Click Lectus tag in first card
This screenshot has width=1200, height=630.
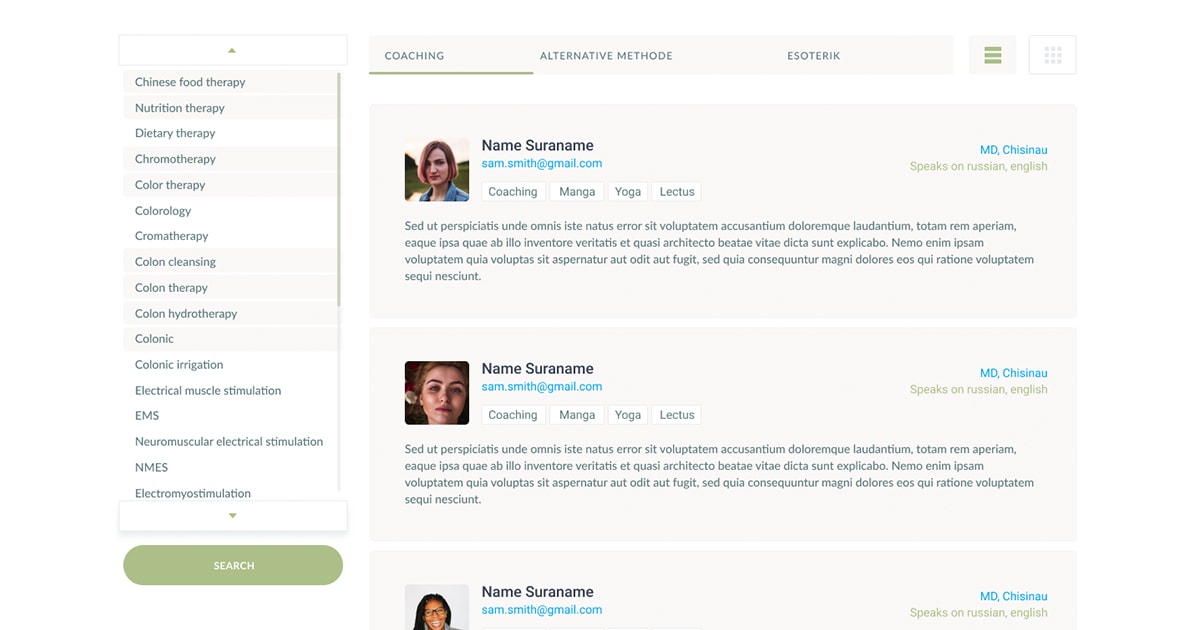677,192
